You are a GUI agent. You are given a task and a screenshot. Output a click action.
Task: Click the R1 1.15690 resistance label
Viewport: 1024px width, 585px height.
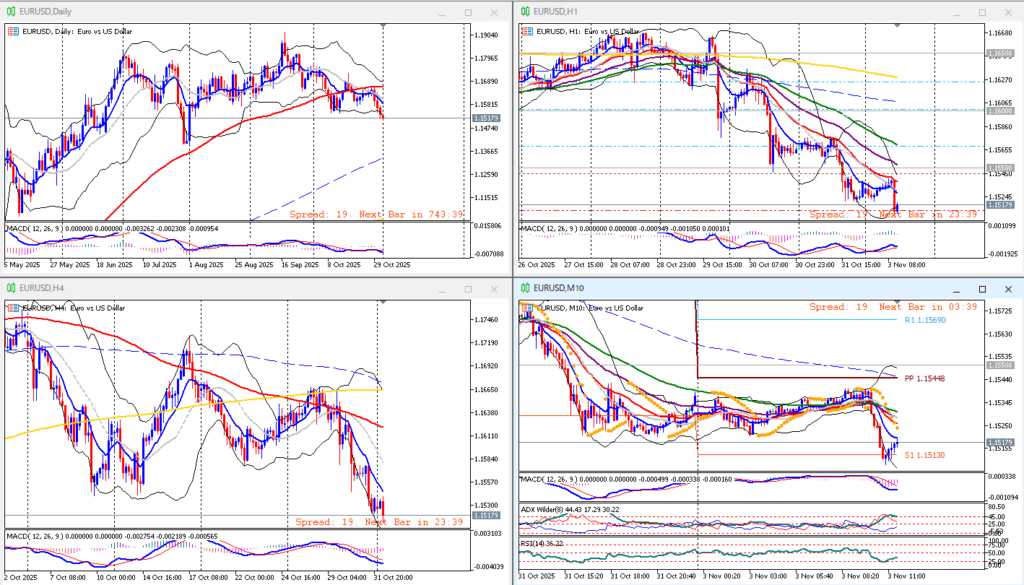coord(925,321)
